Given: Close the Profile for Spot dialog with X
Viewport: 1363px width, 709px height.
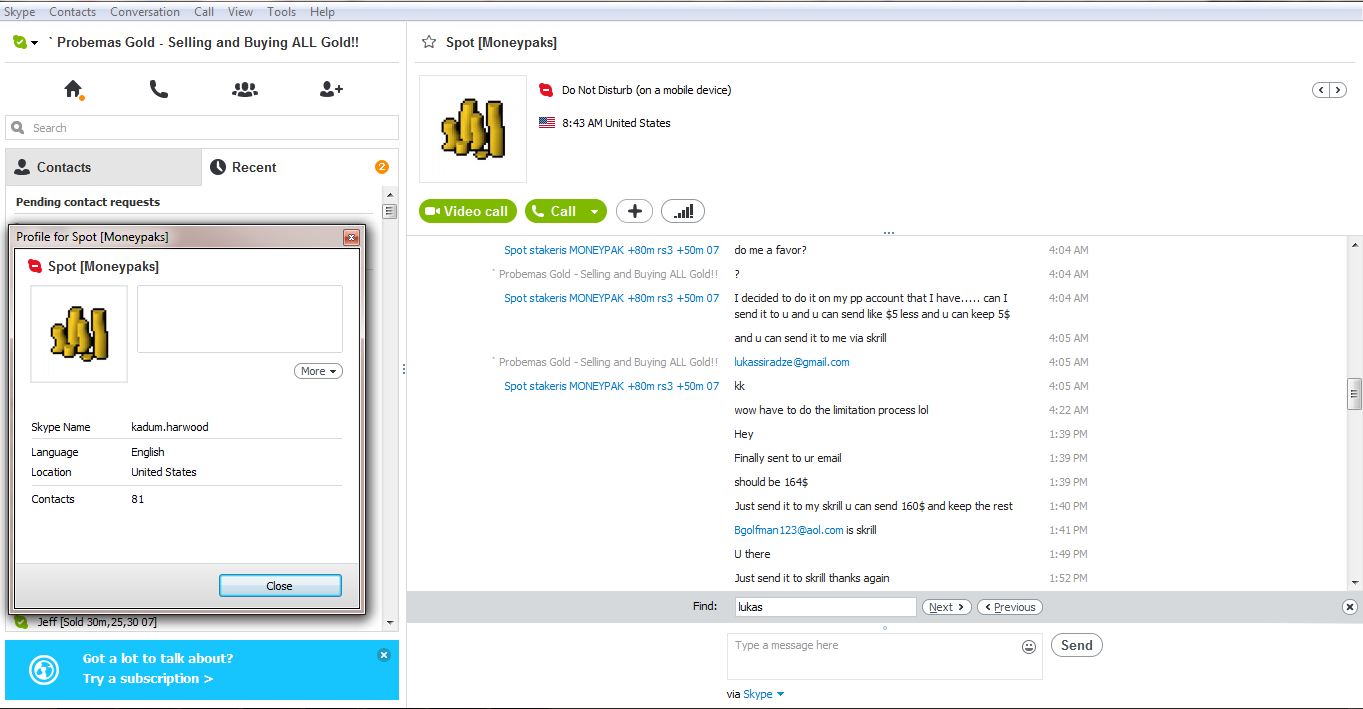Looking at the screenshot, I should [351, 237].
